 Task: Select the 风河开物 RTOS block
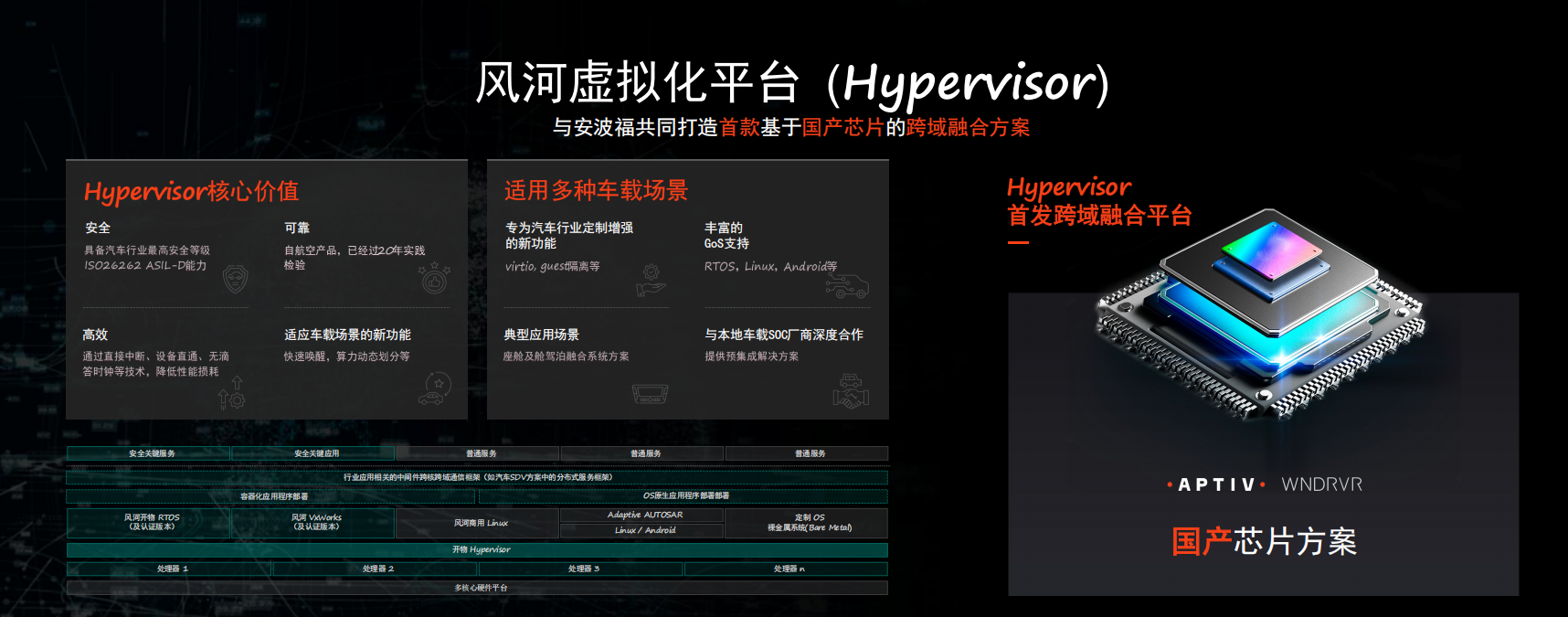(150, 522)
